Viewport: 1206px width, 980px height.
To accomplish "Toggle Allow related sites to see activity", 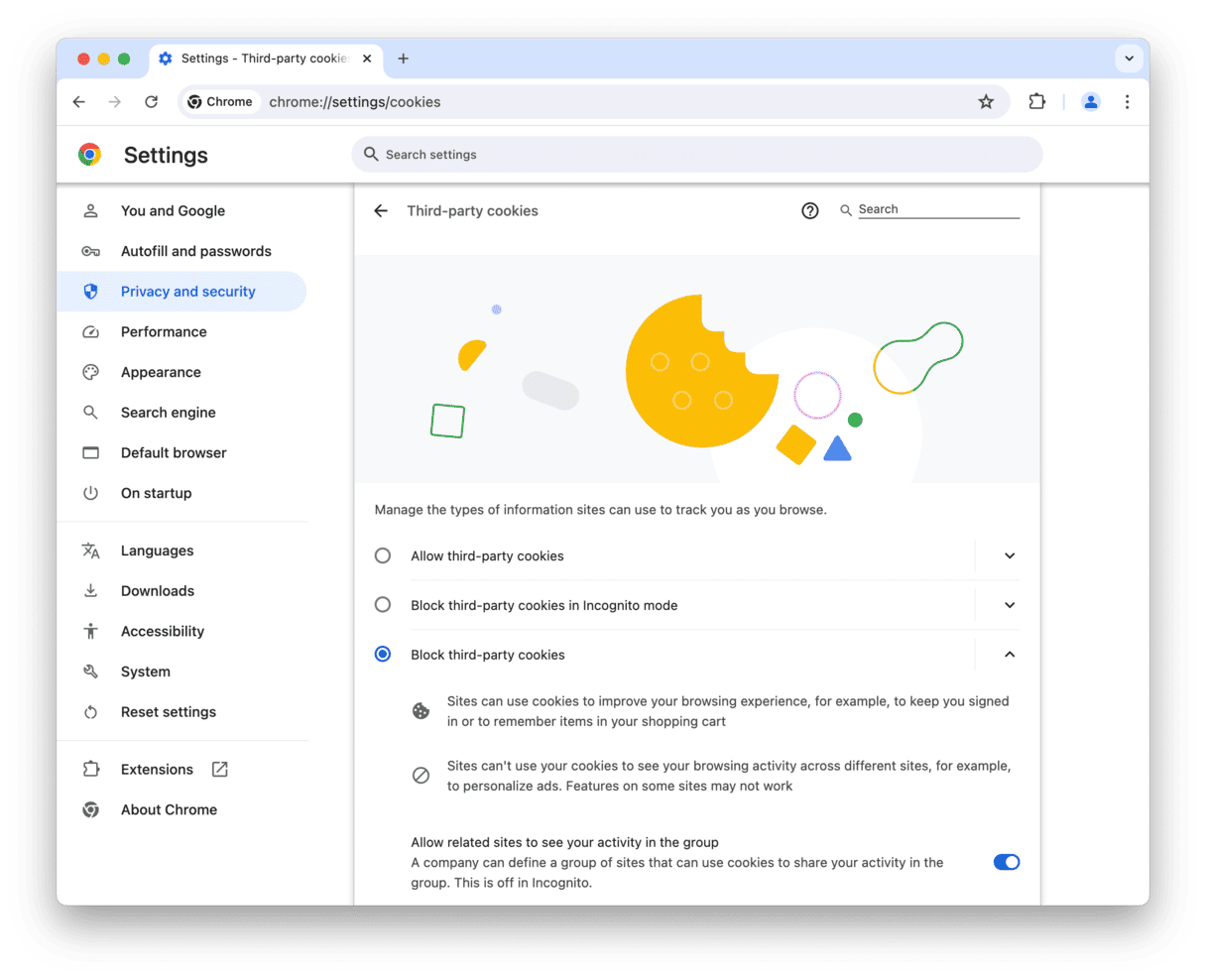I will 1007,862.
